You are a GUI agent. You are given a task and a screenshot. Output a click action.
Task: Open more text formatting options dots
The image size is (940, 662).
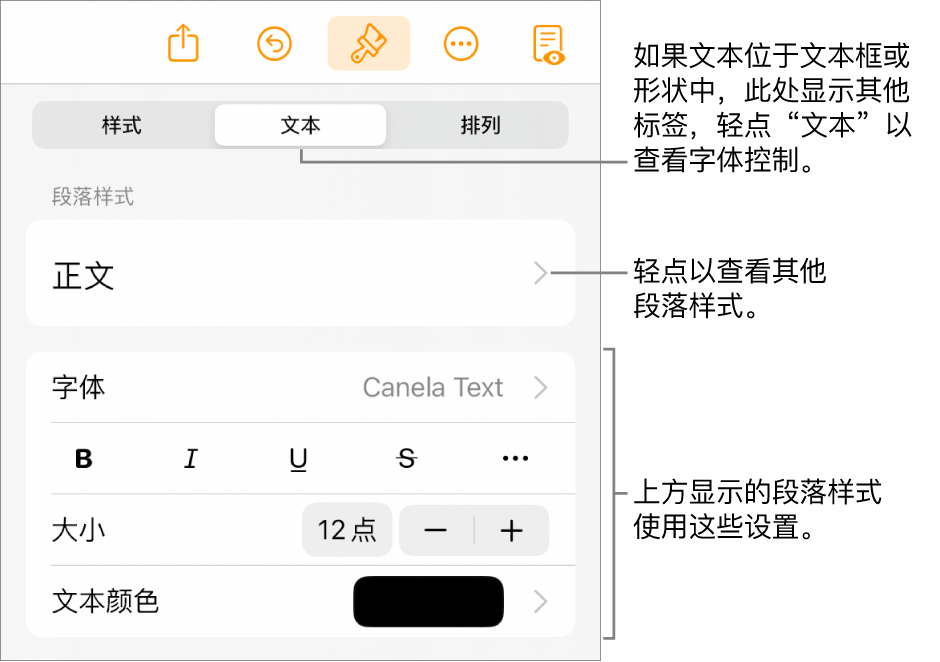515,459
